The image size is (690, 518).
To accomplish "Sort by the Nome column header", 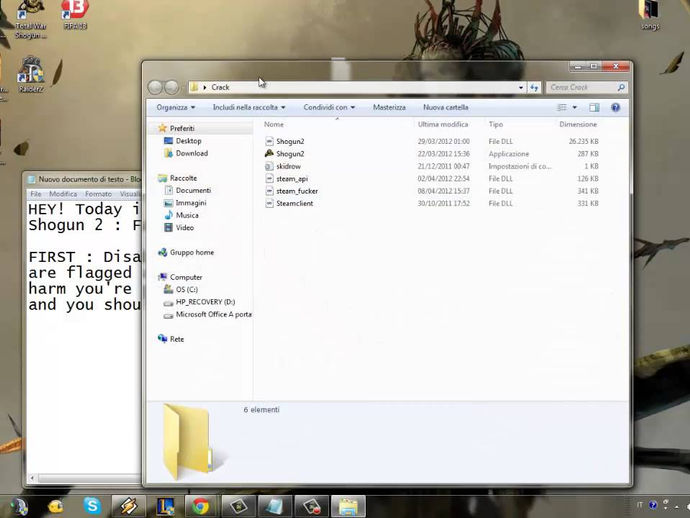I will (274, 125).
